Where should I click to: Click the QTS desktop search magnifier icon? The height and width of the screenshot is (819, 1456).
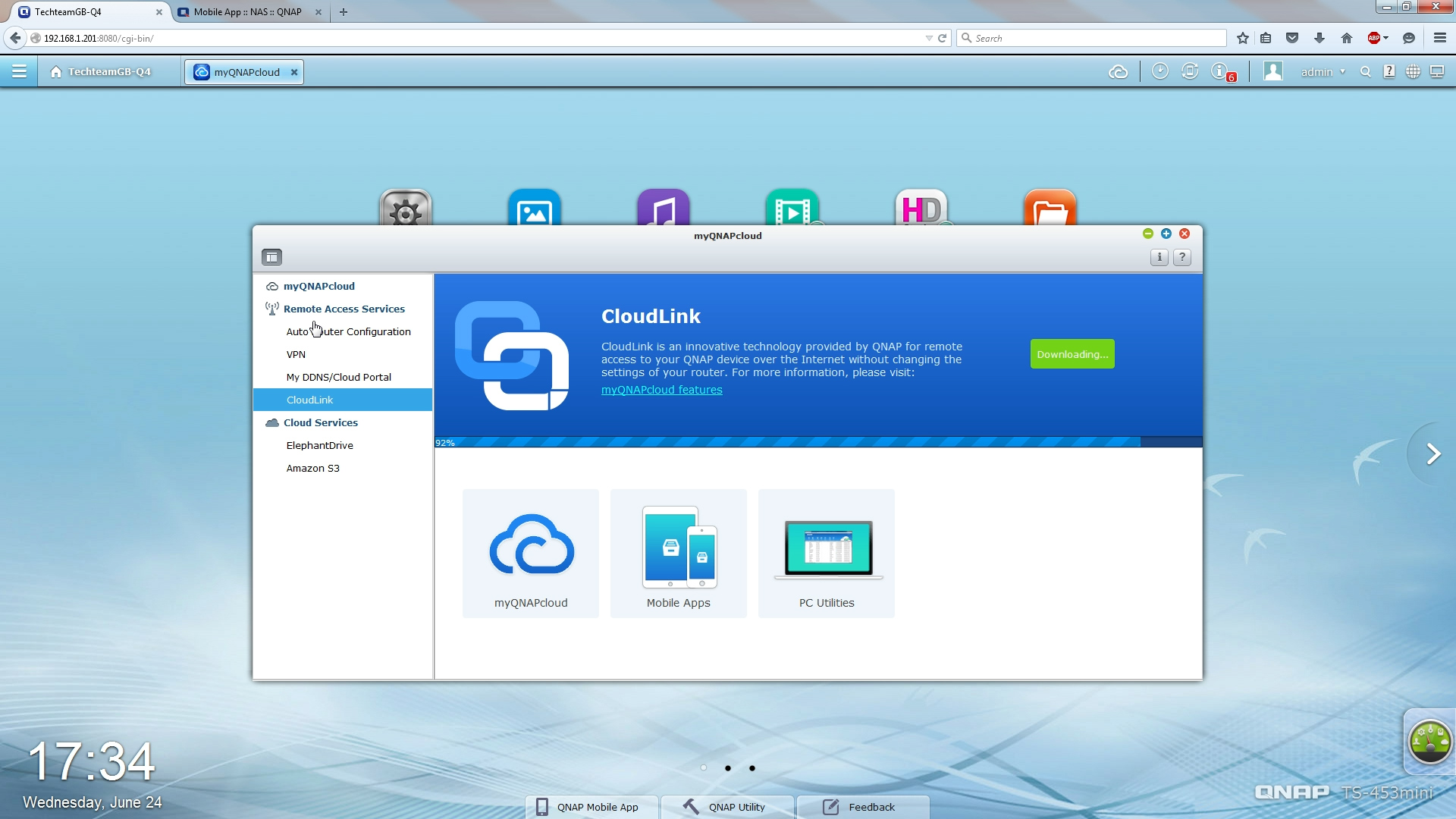1365,72
